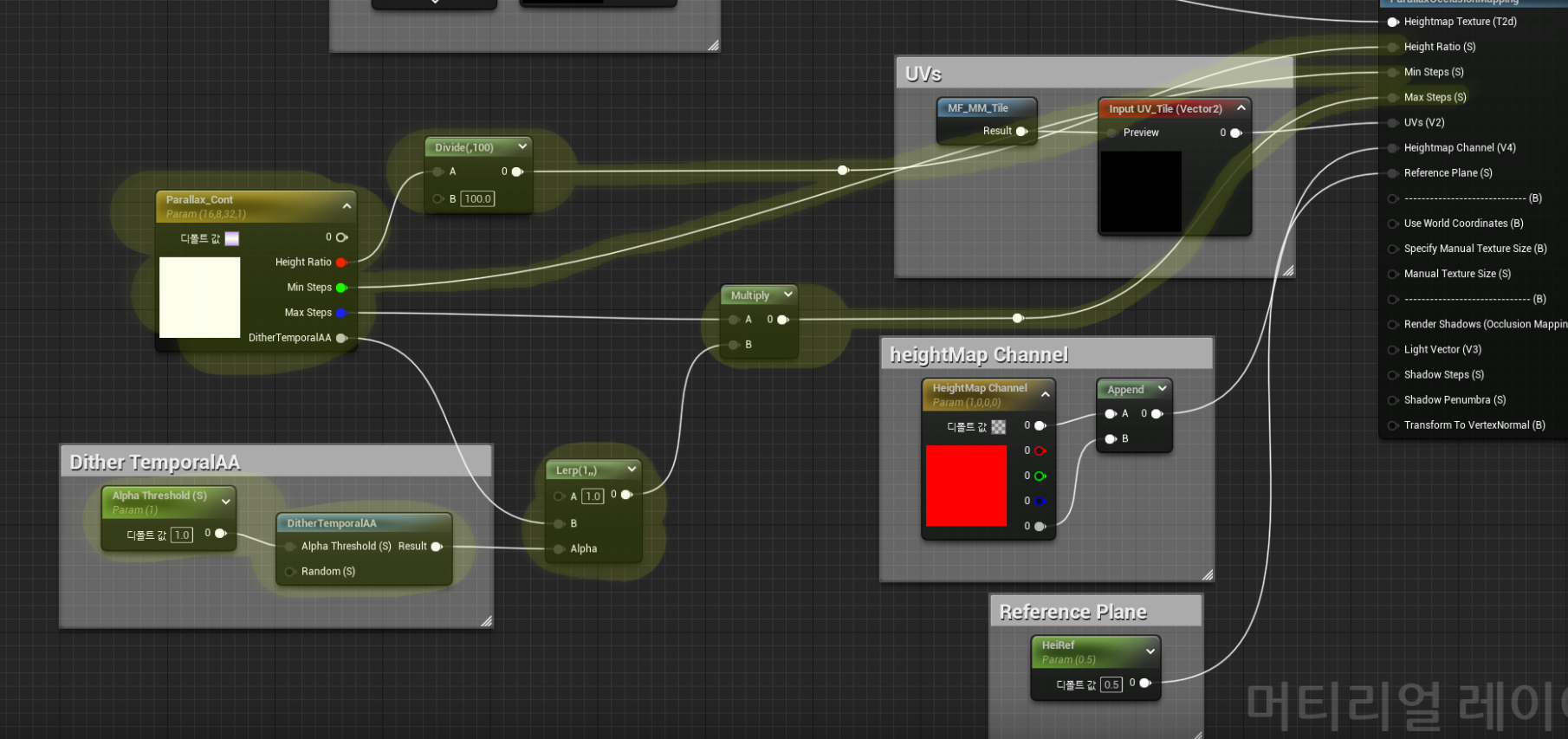
Task: Collapse the HeightMap Channel parameter node
Action: tap(1045, 395)
